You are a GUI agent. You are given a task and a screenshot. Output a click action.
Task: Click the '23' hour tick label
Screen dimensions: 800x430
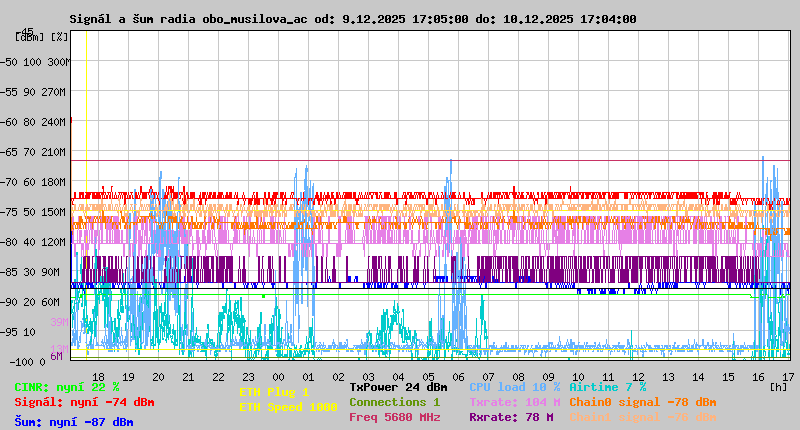248,377
